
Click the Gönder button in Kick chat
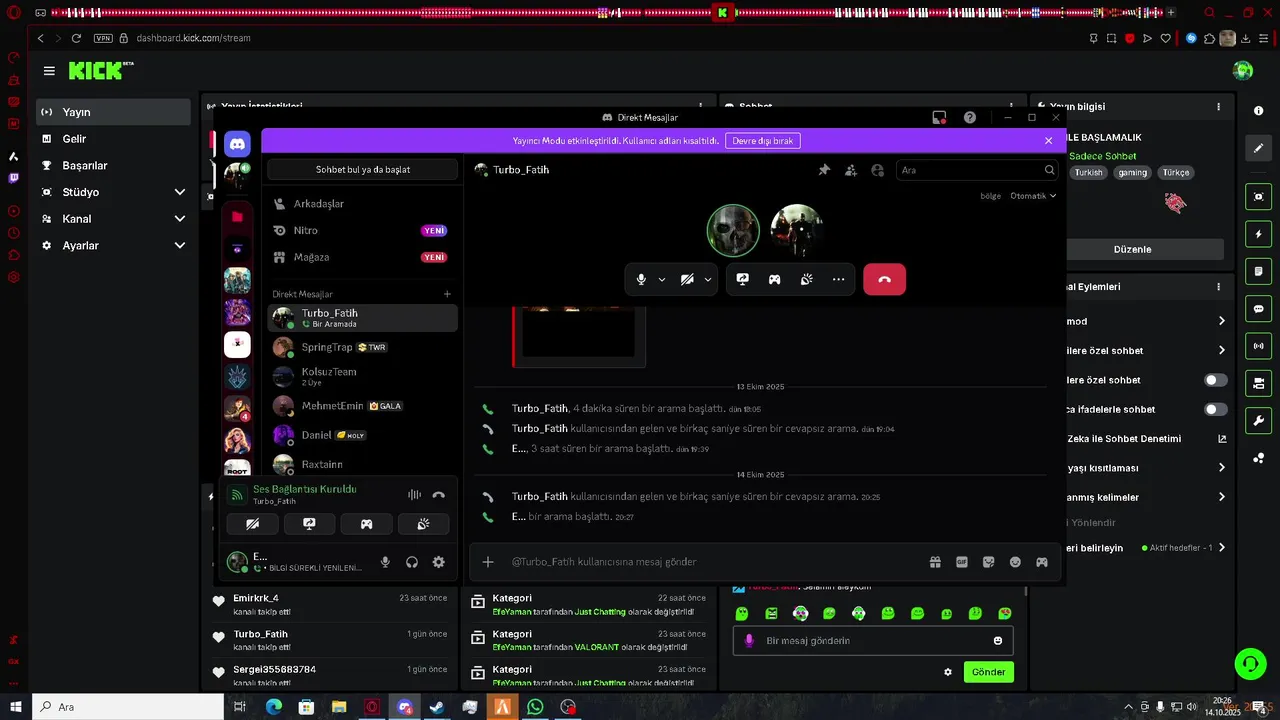988,672
